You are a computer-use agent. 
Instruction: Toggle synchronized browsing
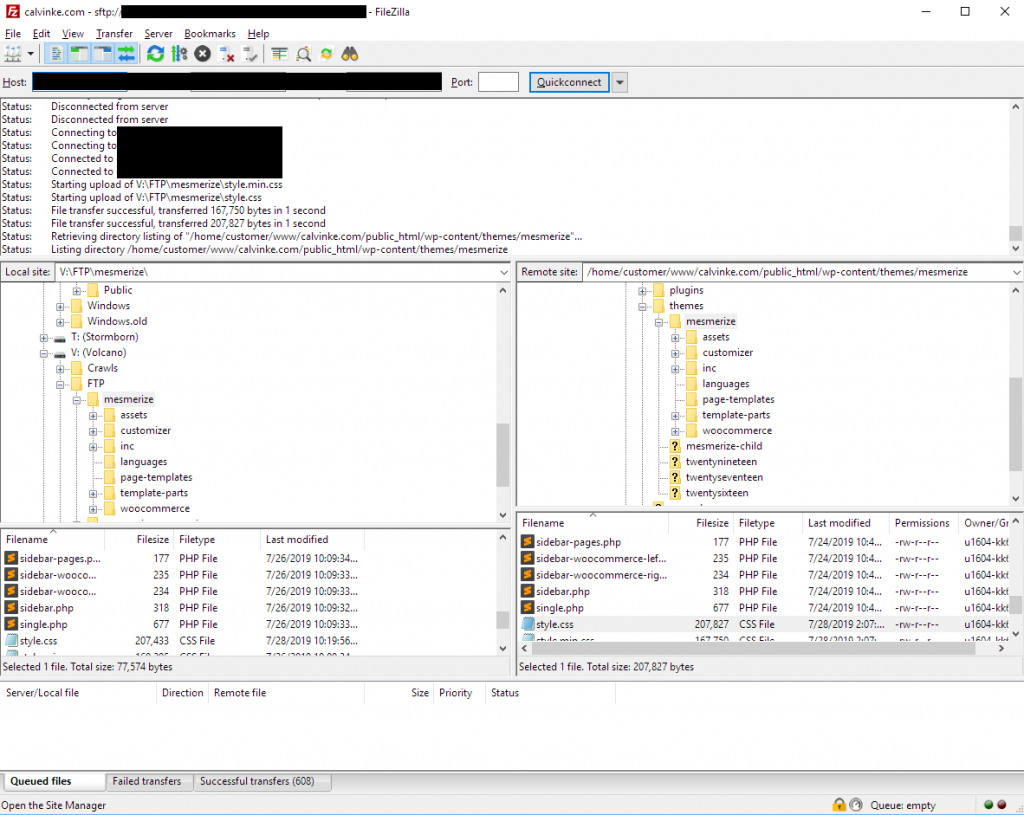327,54
